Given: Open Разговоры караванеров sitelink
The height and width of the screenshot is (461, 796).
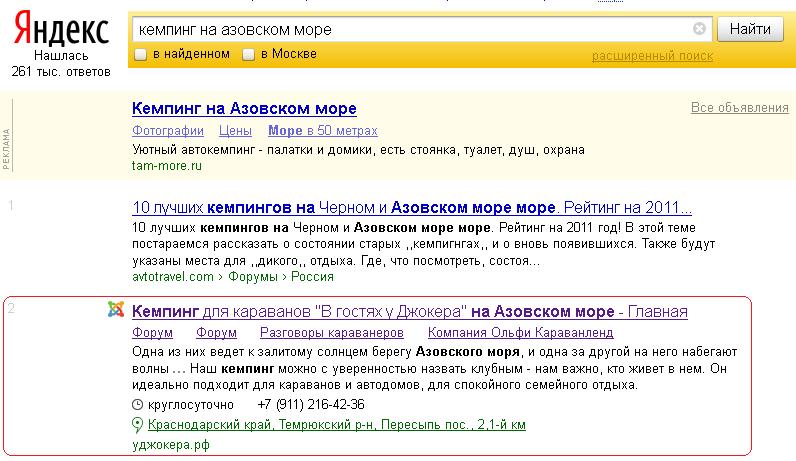Looking at the screenshot, I should click(331, 333).
